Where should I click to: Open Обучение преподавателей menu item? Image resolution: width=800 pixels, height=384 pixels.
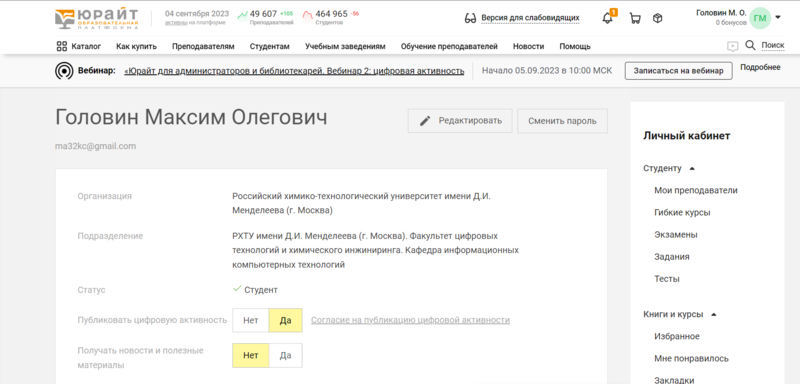point(449,46)
